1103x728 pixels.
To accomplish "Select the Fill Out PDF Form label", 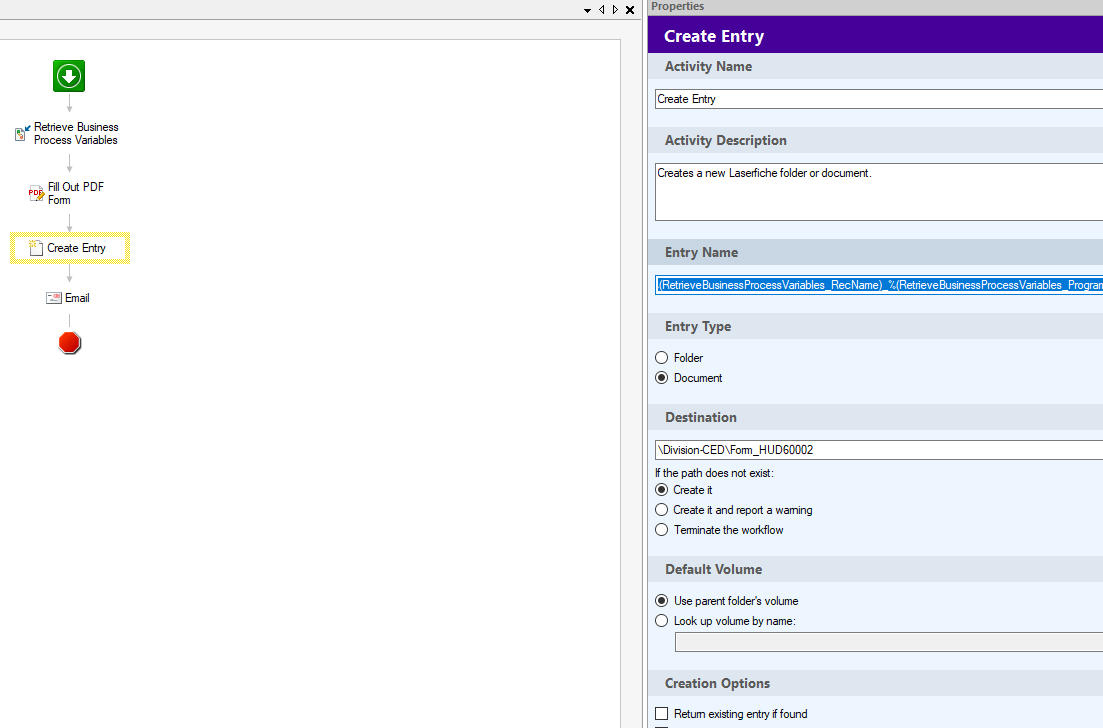I will (75, 193).
